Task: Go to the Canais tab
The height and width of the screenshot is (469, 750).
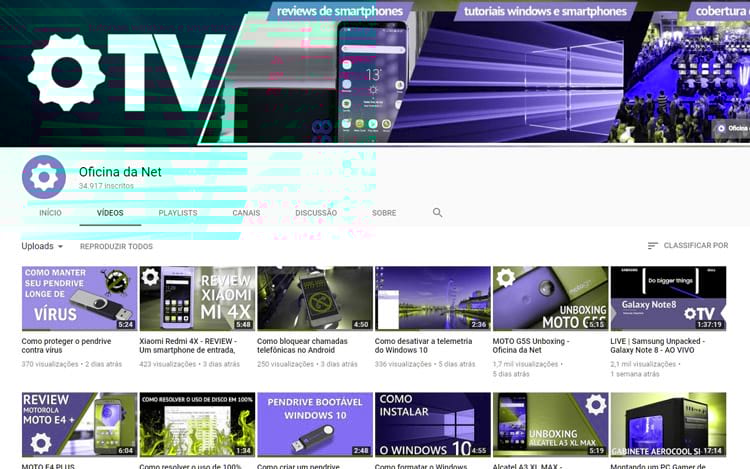Action: [x=246, y=213]
